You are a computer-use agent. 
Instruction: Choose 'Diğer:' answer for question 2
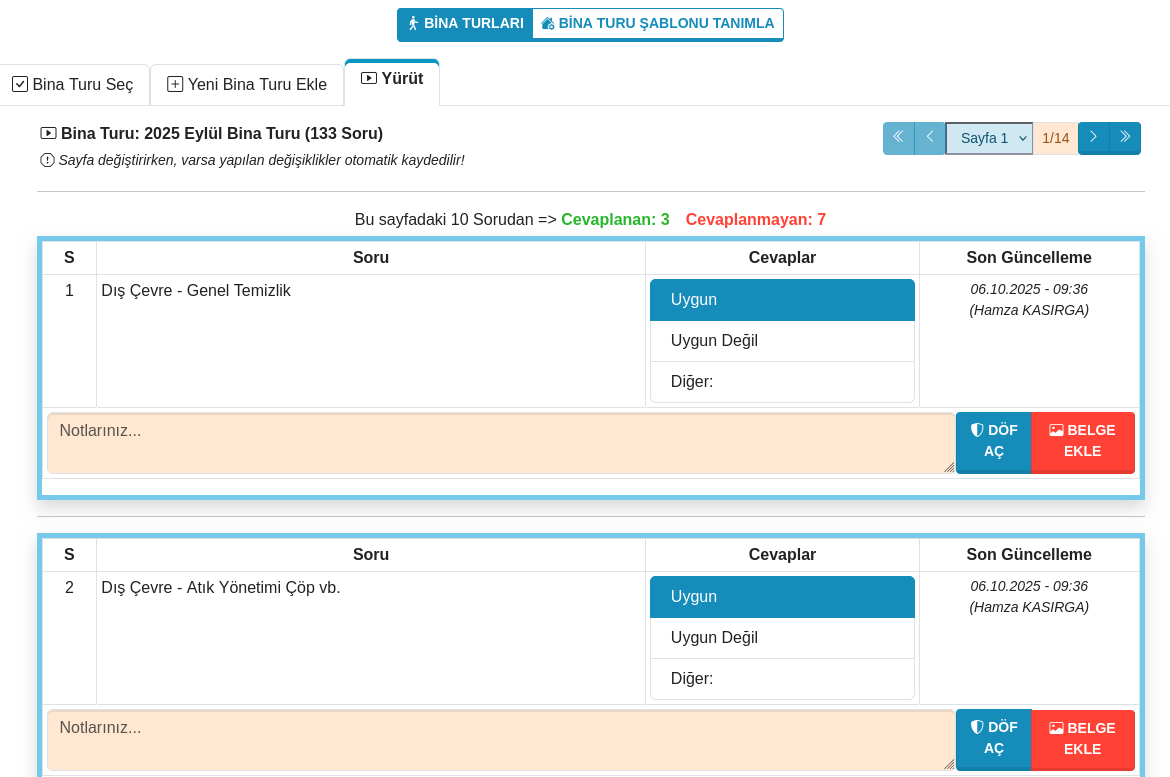coord(782,679)
